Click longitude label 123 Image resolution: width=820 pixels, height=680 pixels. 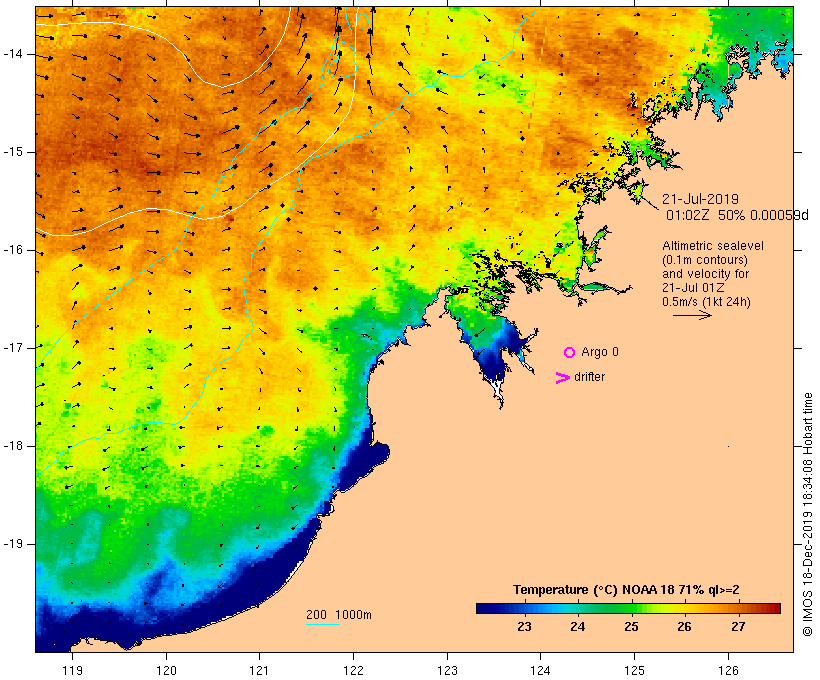click(447, 670)
